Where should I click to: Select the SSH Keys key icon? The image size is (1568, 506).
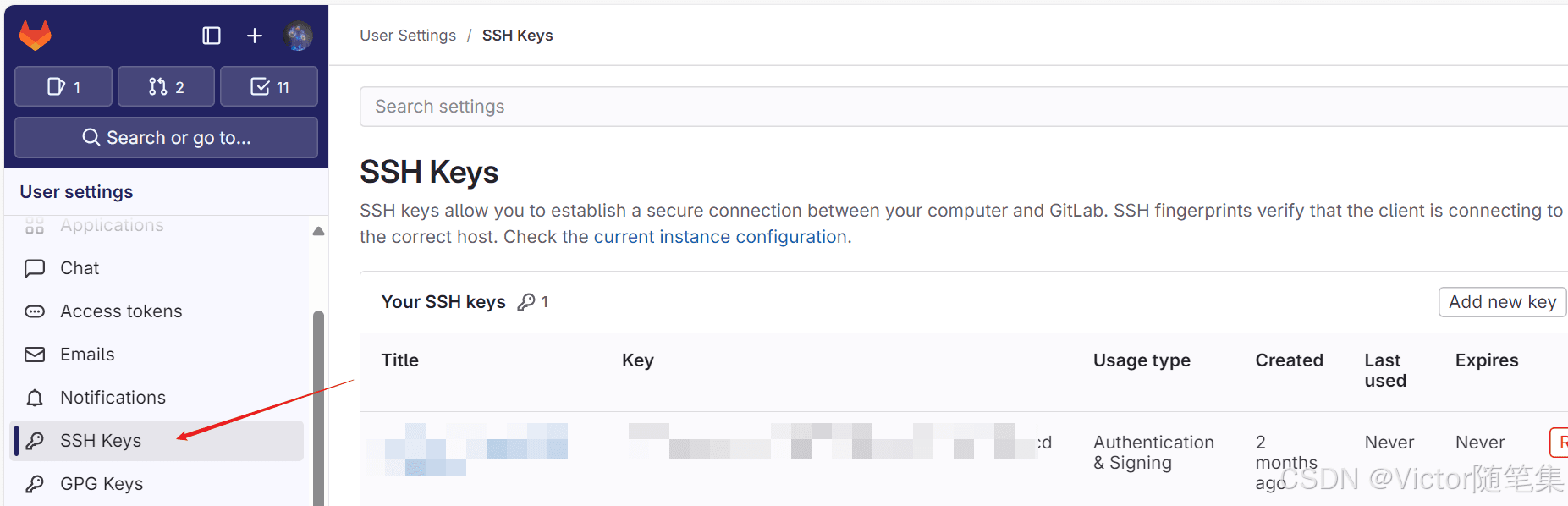tap(35, 441)
